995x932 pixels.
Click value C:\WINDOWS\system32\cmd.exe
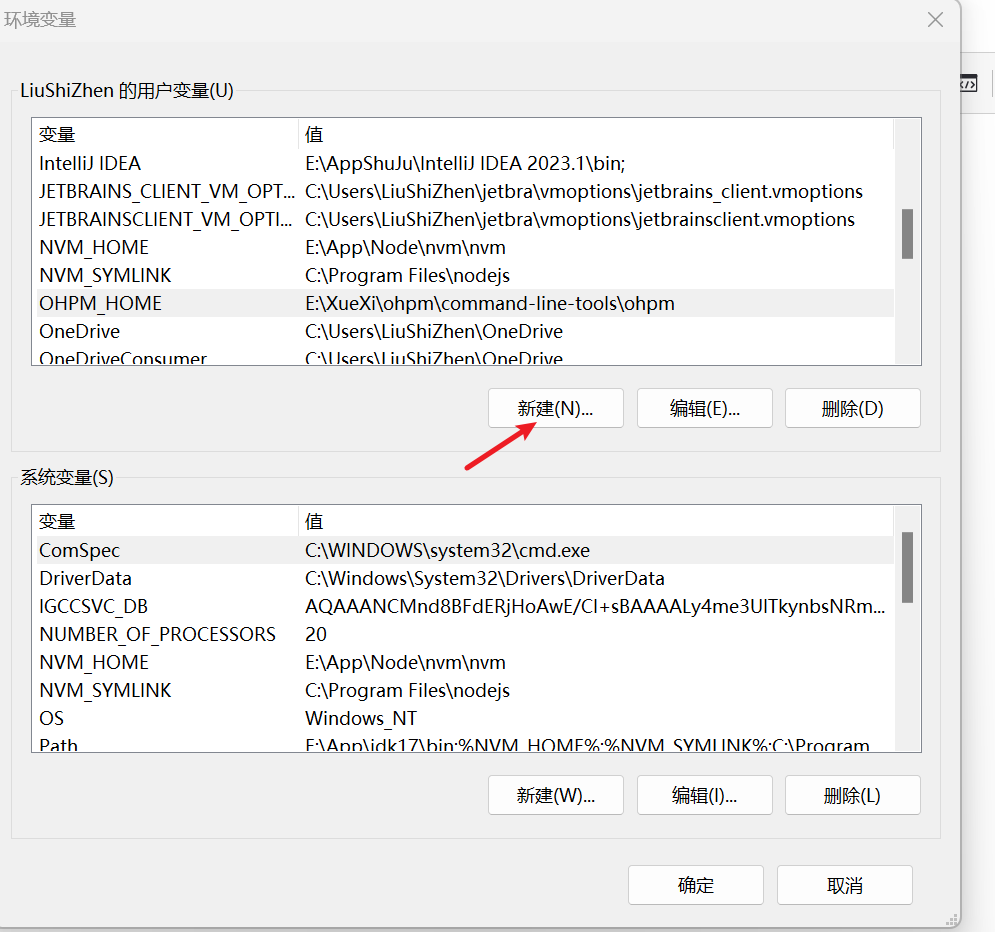coord(447,550)
